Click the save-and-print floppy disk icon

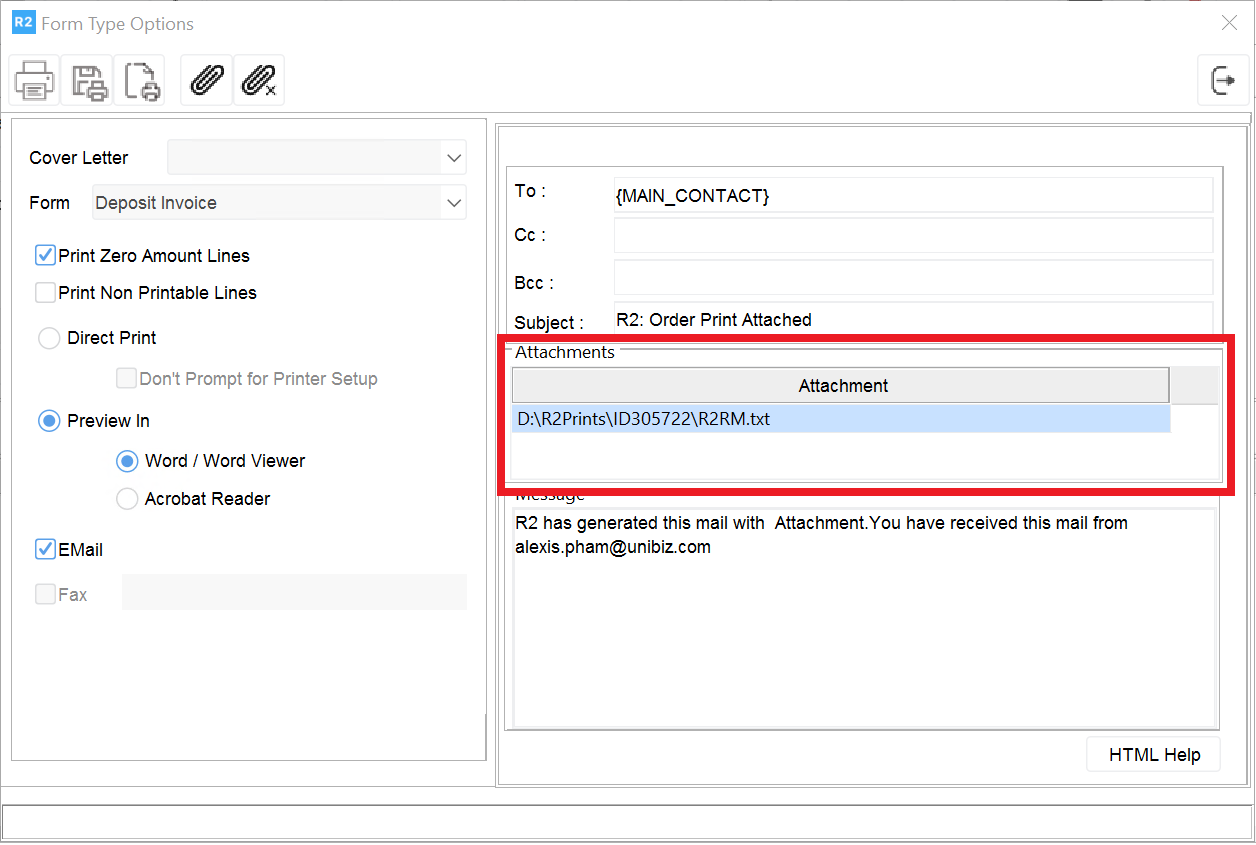pyautogui.click(x=87, y=81)
